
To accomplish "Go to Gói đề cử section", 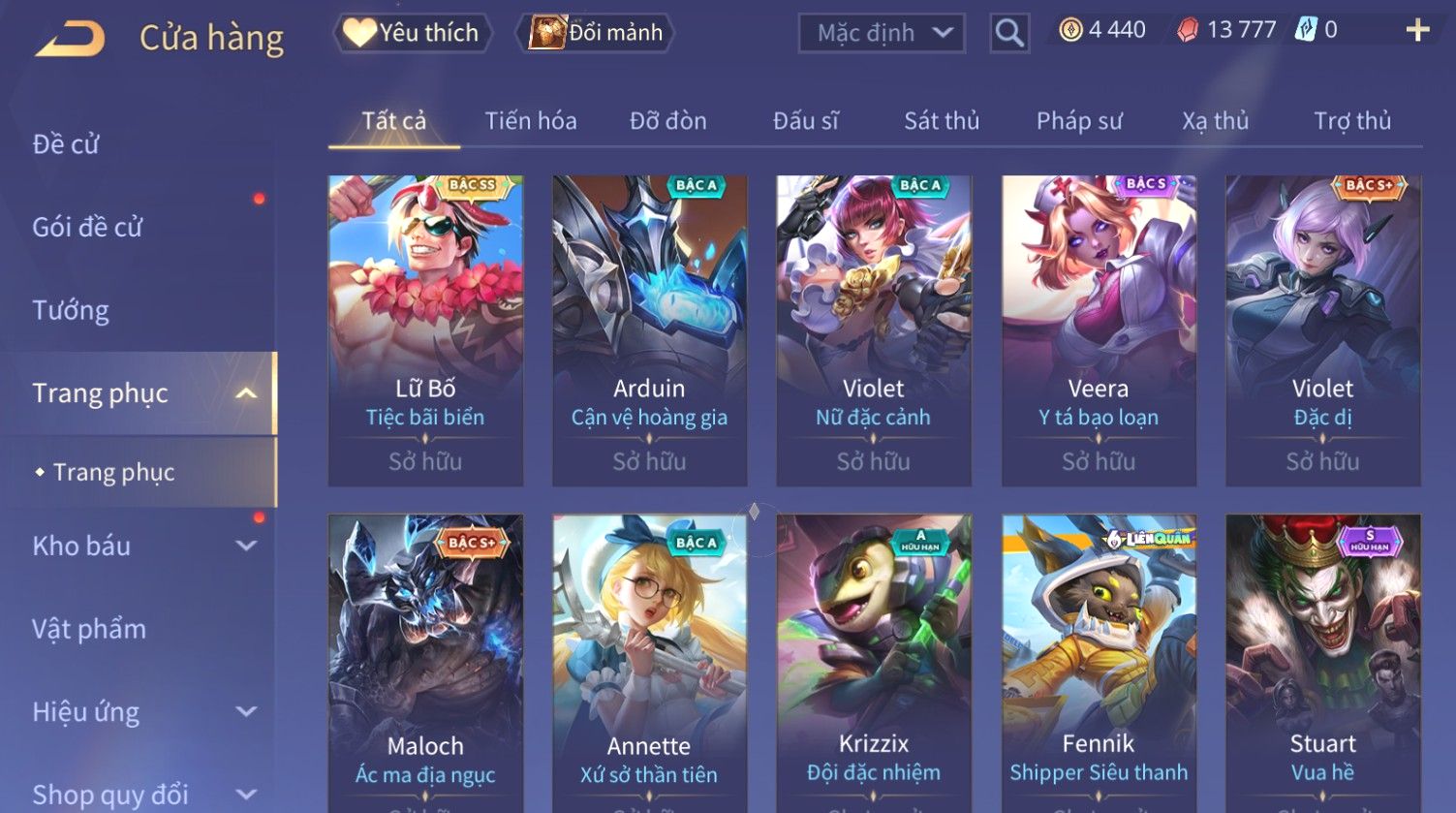I will click(x=87, y=228).
